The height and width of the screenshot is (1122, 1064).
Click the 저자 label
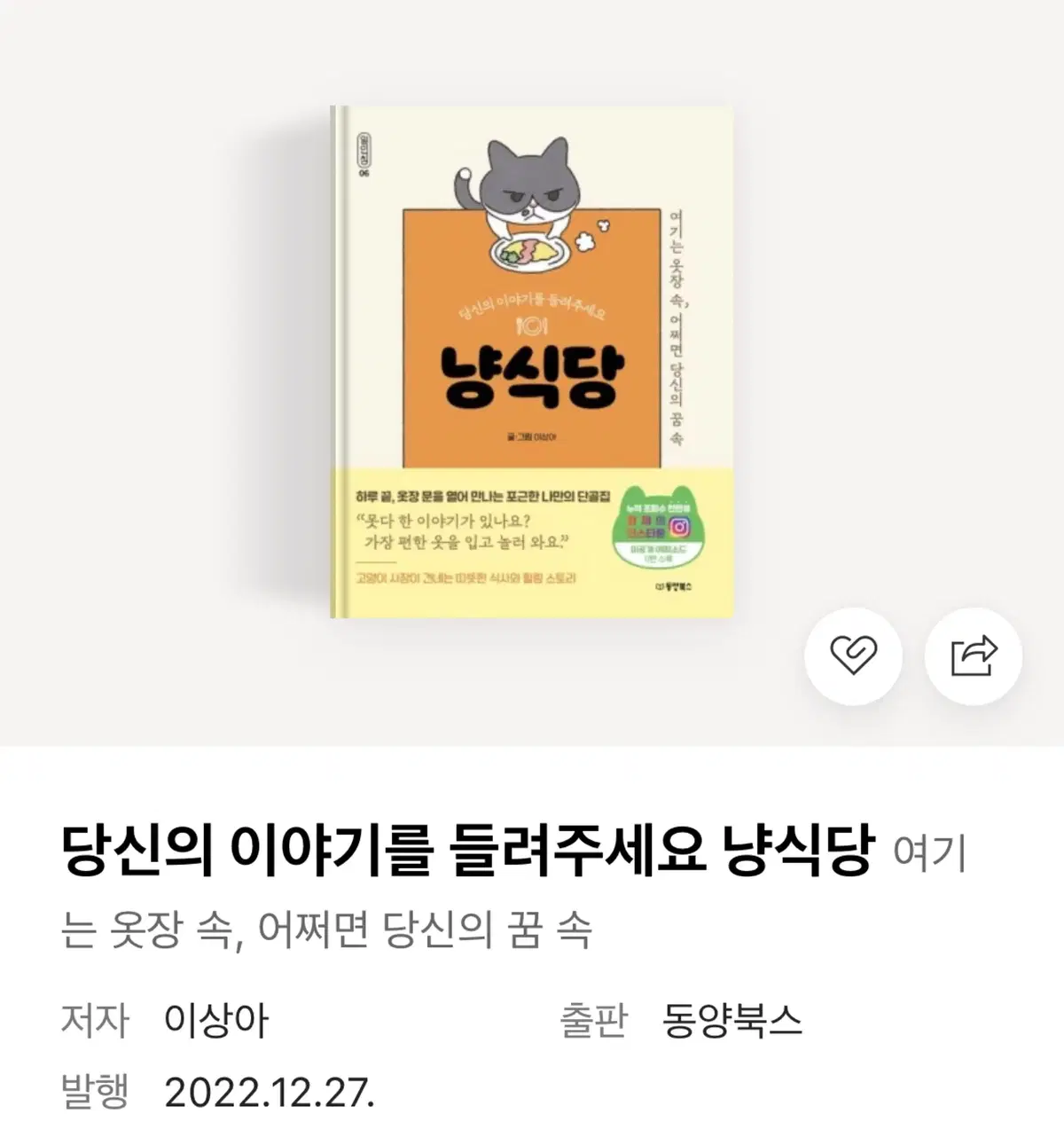95,1020
